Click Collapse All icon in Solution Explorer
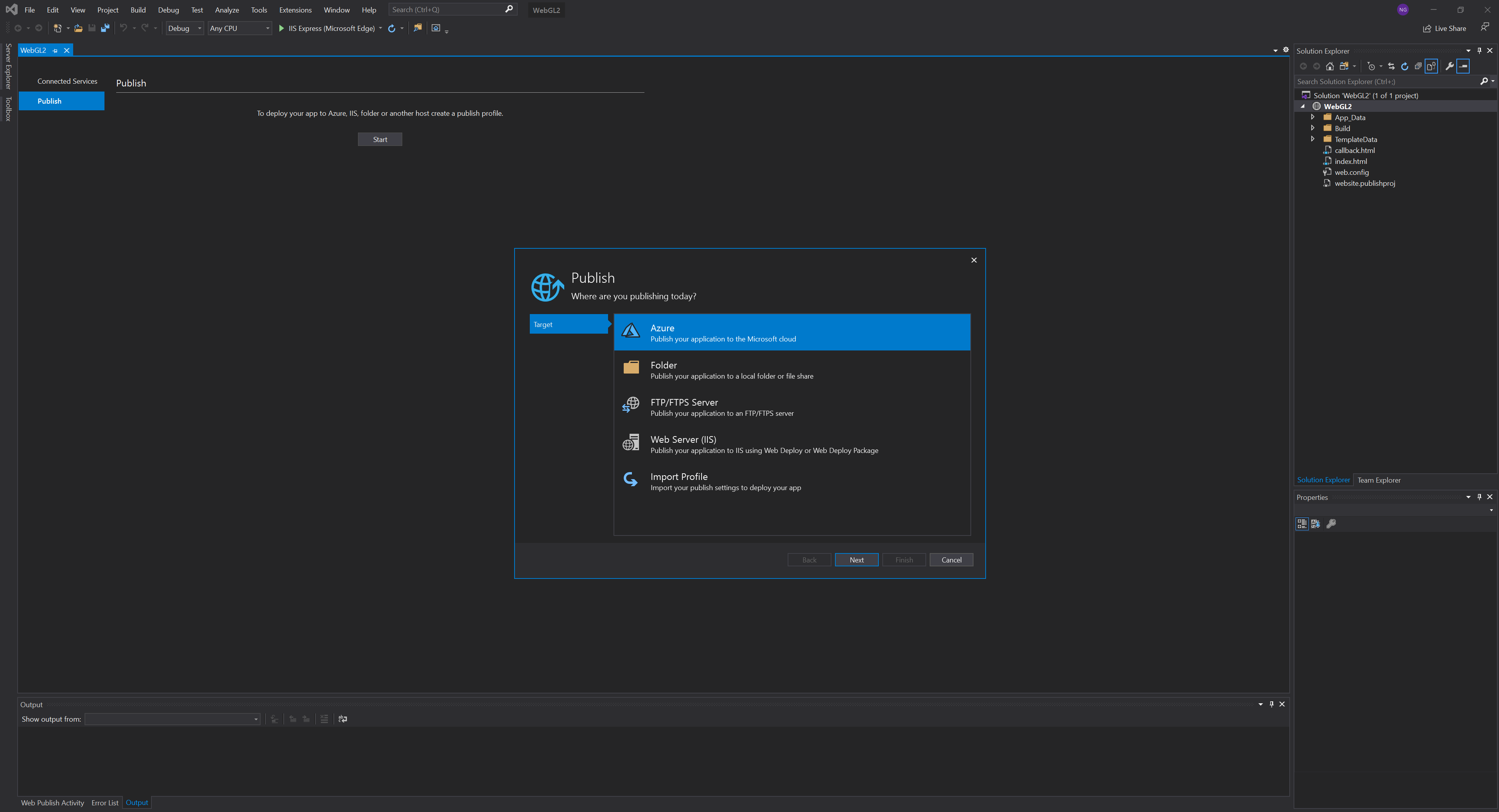The height and width of the screenshot is (812, 1499). pyautogui.click(x=1418, y=66)
